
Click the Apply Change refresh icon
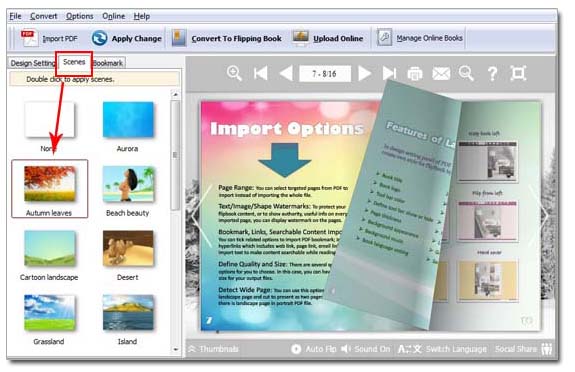coord(99,38)
